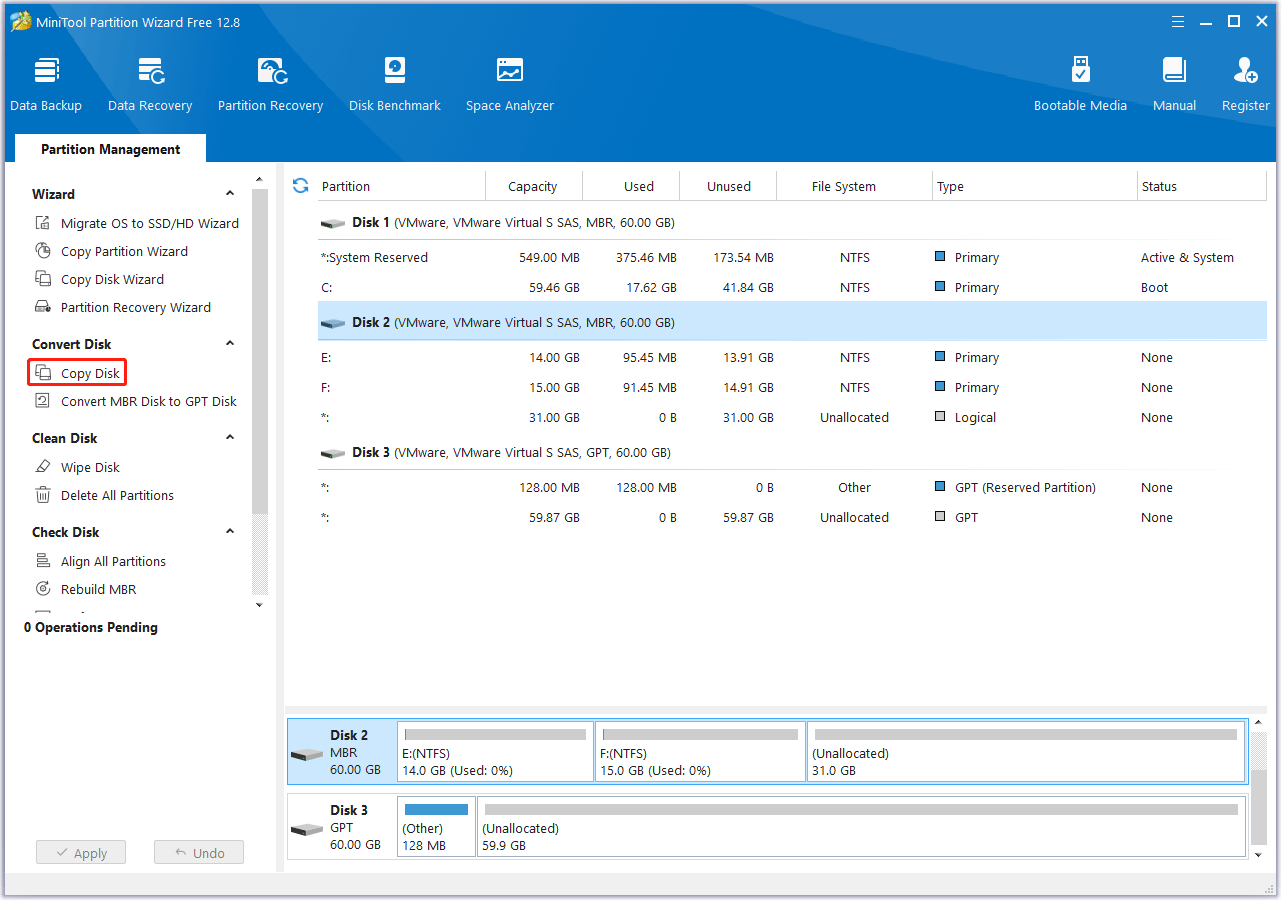Open the Data Backup tool
This screenshot has width=1282, height=901.
[x=46, y=84]
